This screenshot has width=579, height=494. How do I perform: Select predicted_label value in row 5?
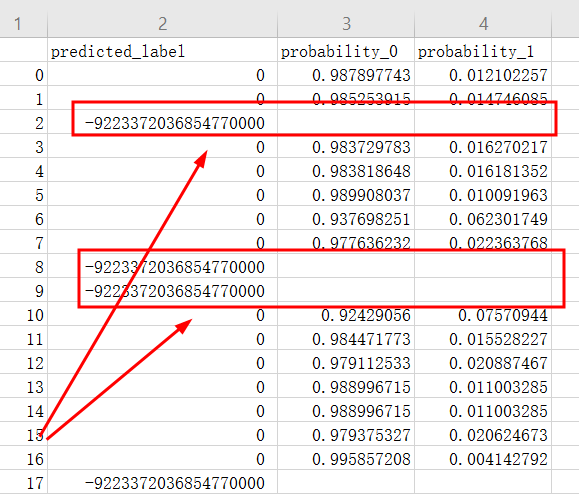coord(162,195)
